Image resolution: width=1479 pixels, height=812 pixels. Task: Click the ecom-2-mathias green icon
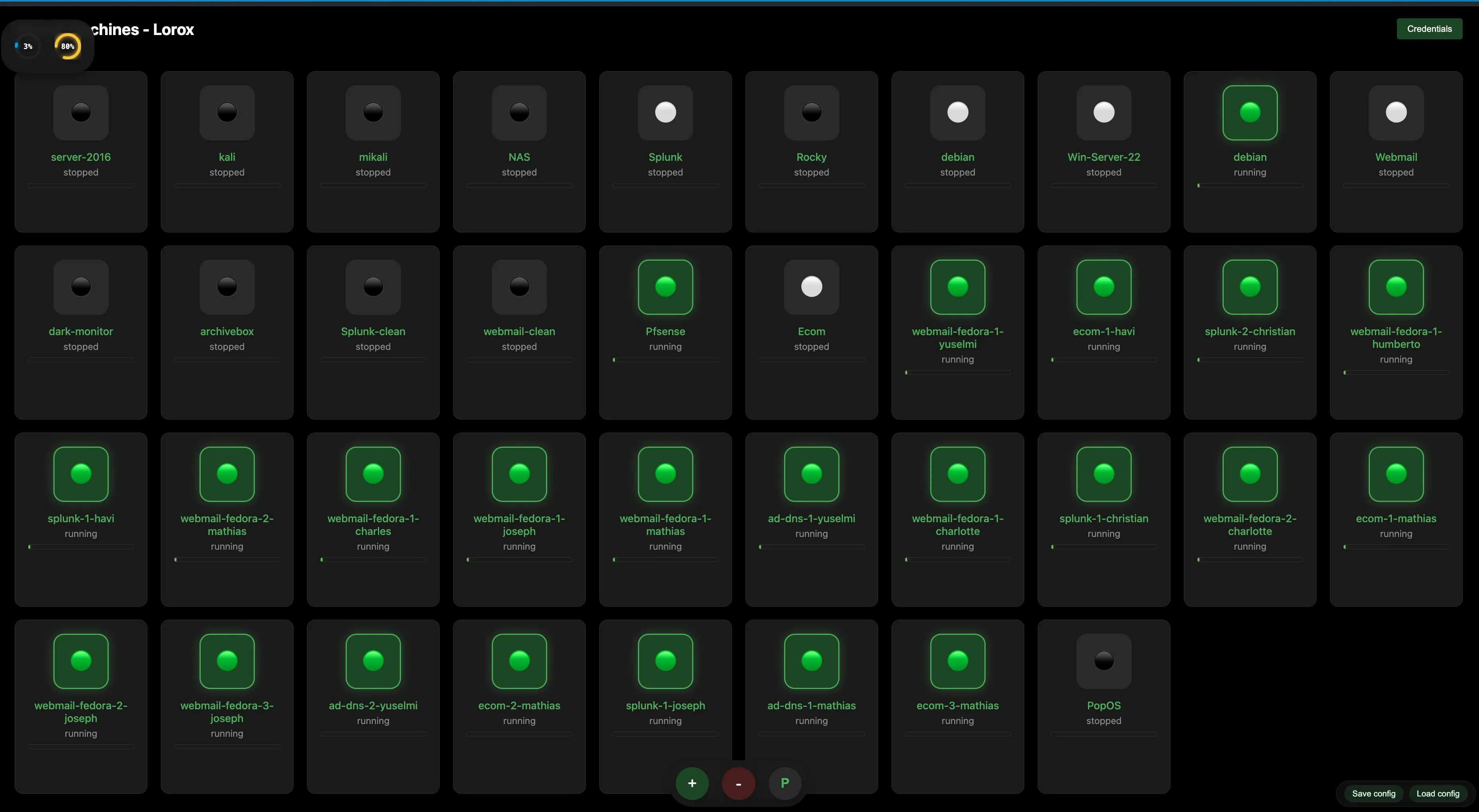(519, 661)
